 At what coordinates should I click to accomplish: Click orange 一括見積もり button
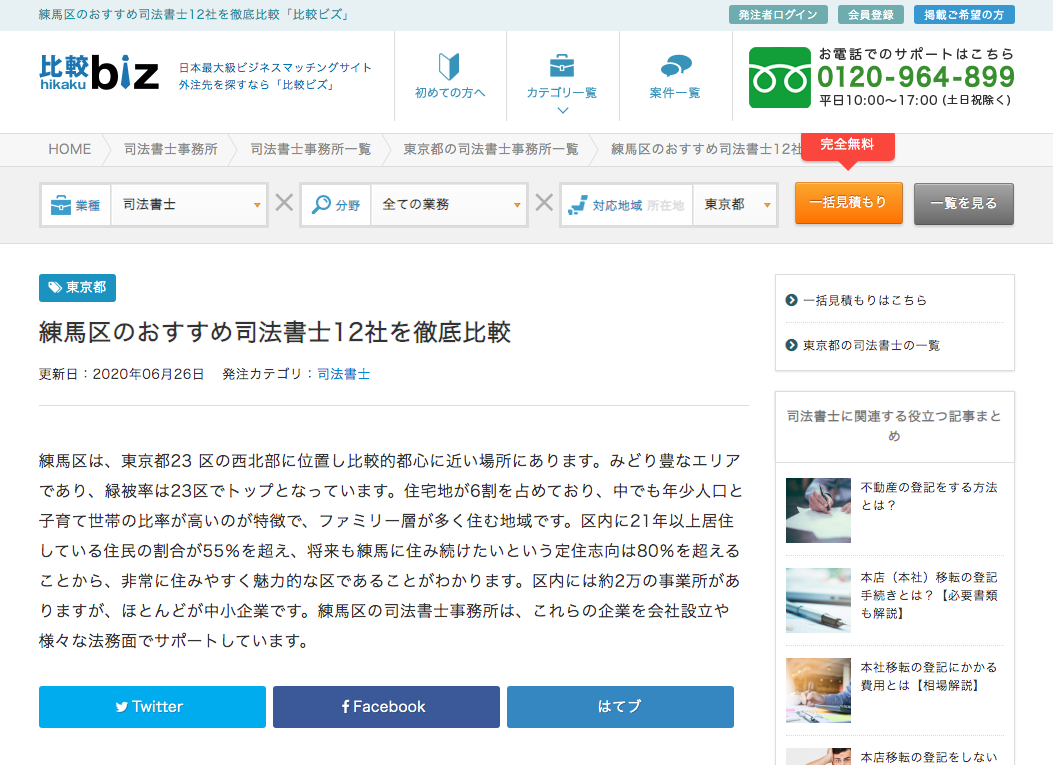point(849,203)
